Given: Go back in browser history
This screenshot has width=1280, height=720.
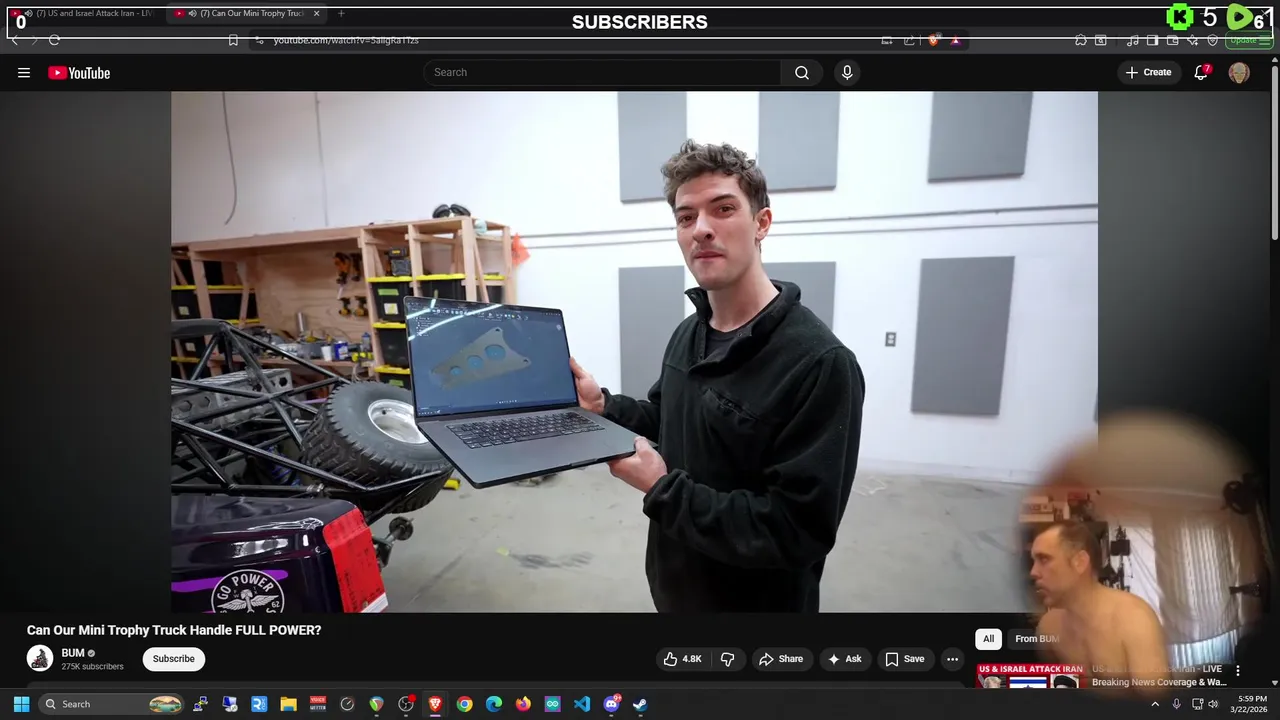Looking at the screenshot, I should [14, 40].
